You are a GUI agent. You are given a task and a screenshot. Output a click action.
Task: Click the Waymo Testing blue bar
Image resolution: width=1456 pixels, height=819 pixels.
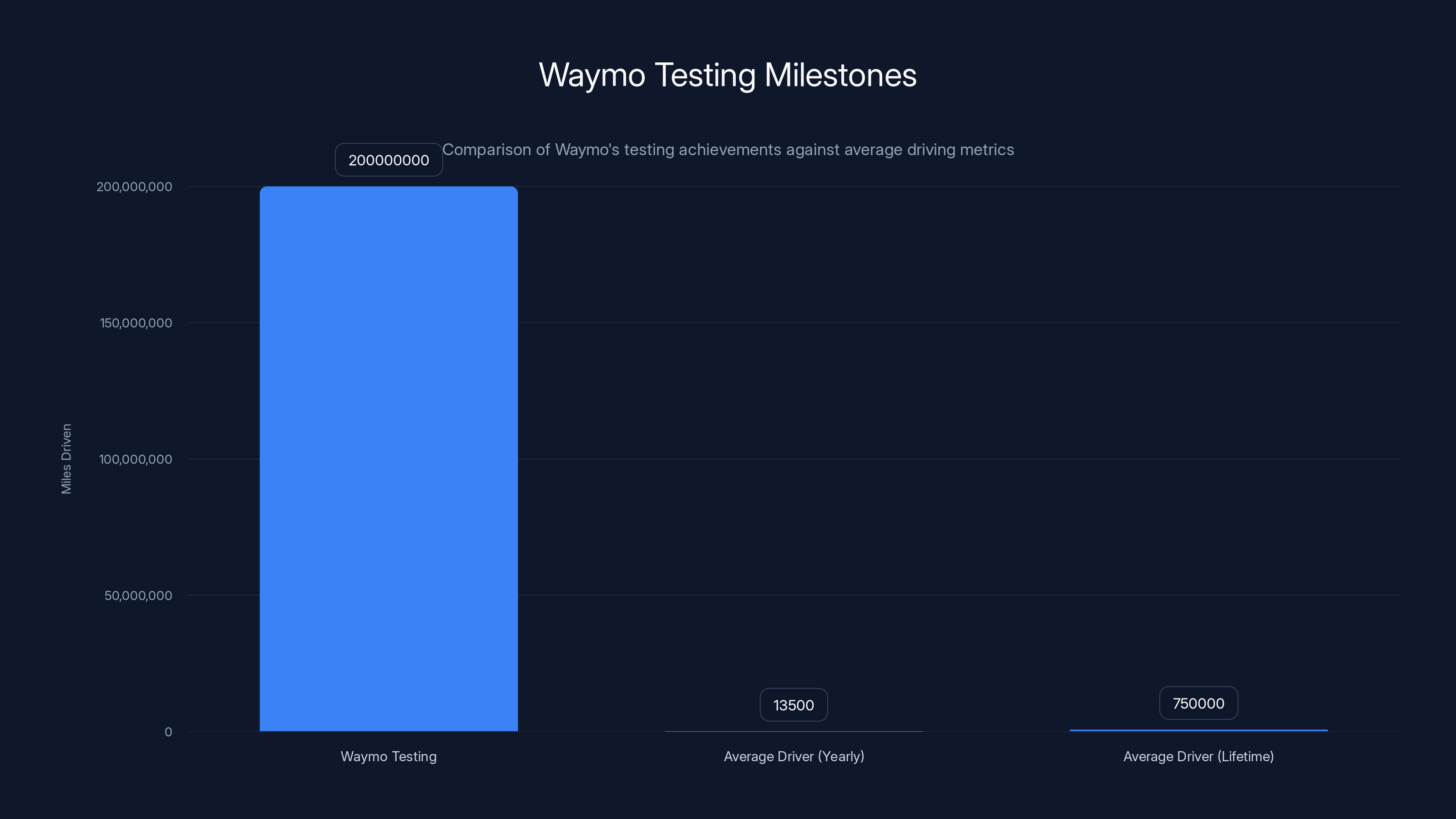pos(389,452)
